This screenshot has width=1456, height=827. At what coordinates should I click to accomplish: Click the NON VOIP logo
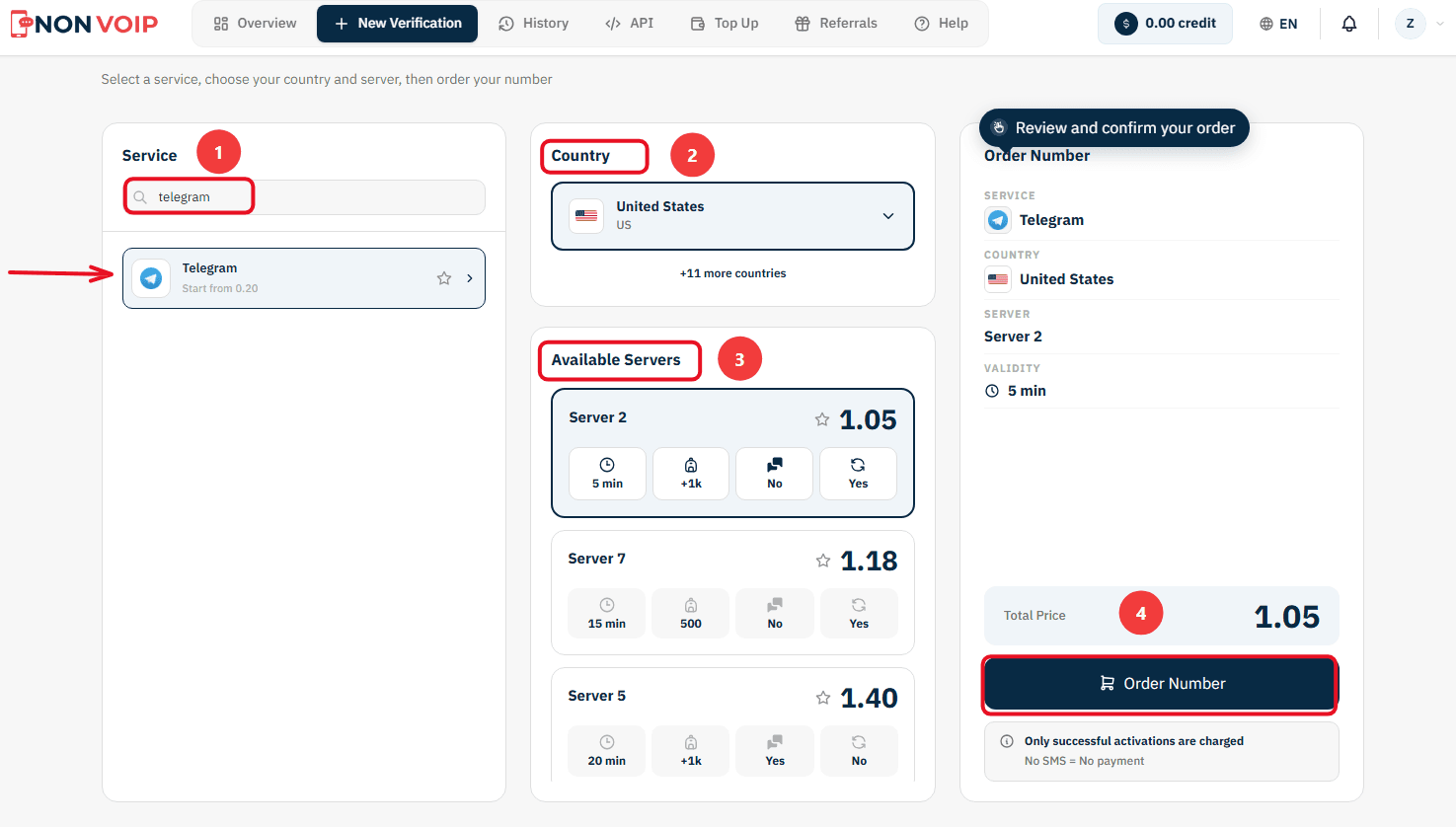coord(84,24)
